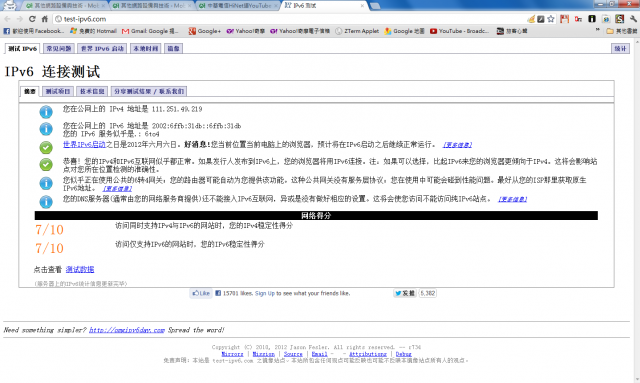640x383 pixels.
Task: Open the Gmail bookmark
Action: point(151,31)
